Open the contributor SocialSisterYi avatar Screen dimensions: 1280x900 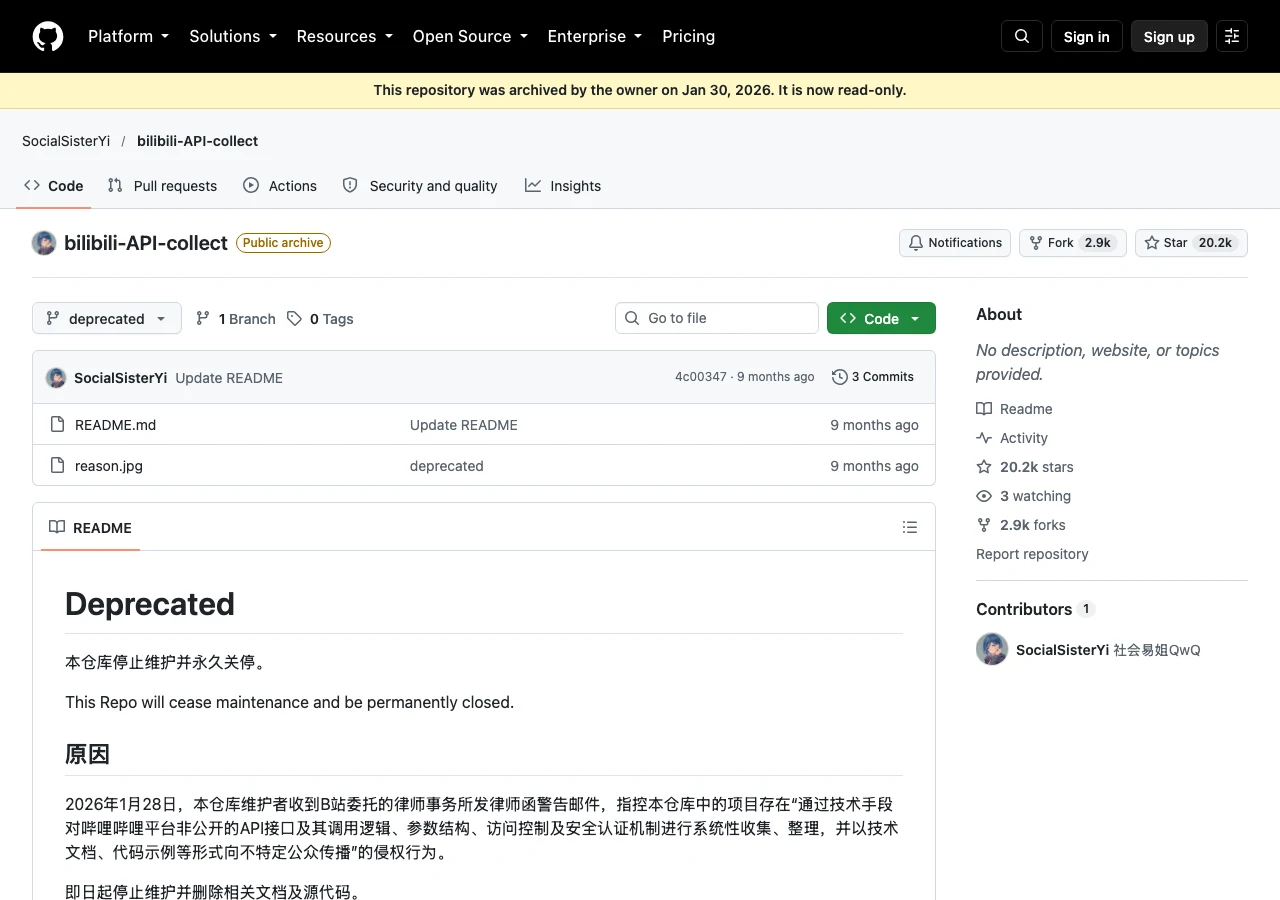pos(992,649)
